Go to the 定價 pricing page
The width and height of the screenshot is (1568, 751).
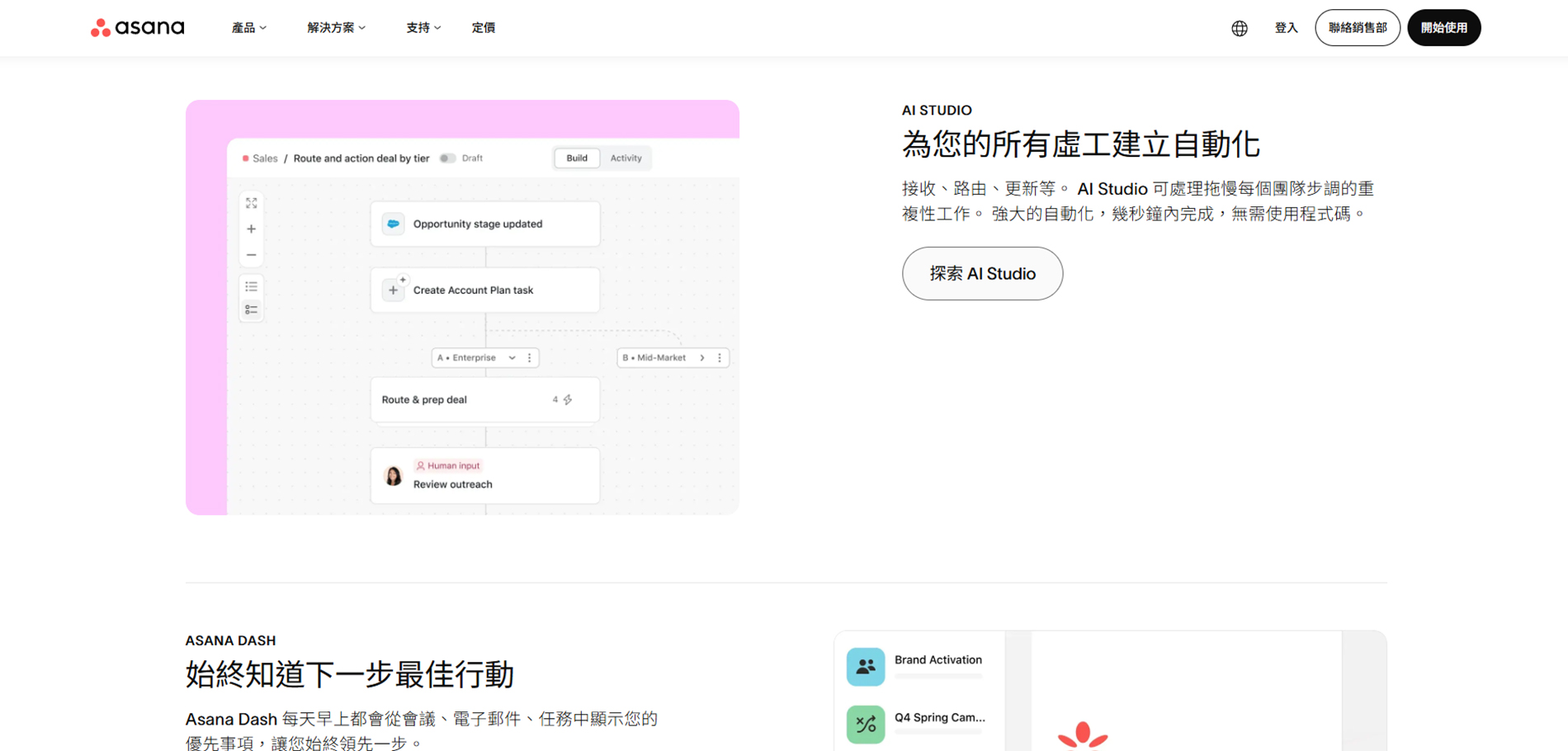click(484, 28)
